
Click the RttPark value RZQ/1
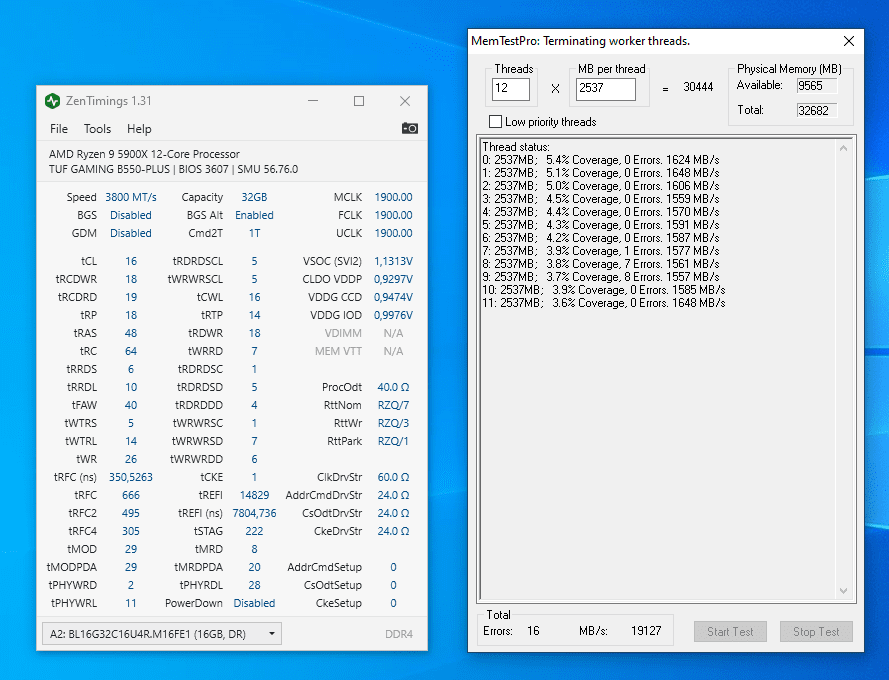coord(393,441)
